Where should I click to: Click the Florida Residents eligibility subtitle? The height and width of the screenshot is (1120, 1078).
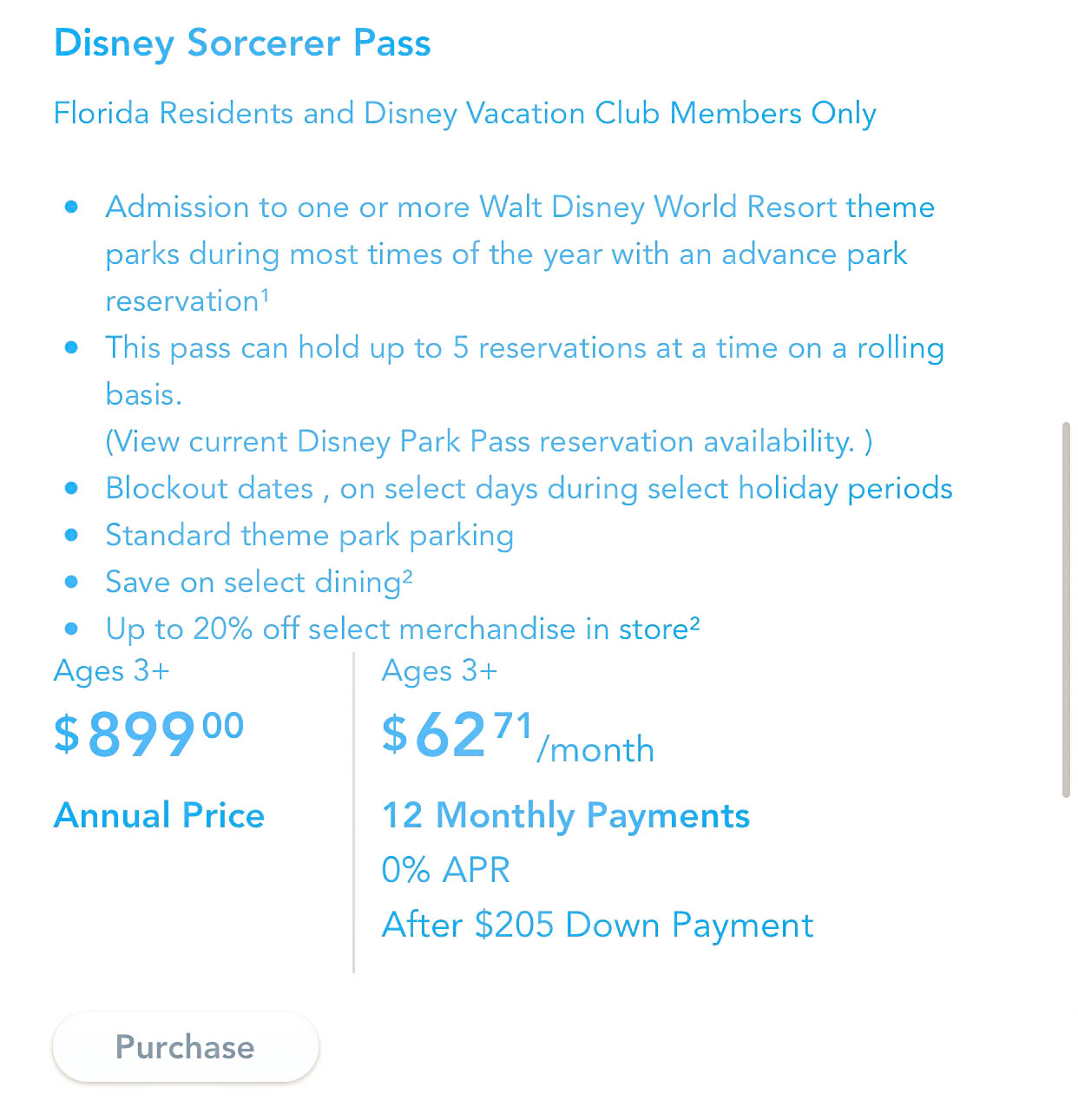[x=464, y=114]
